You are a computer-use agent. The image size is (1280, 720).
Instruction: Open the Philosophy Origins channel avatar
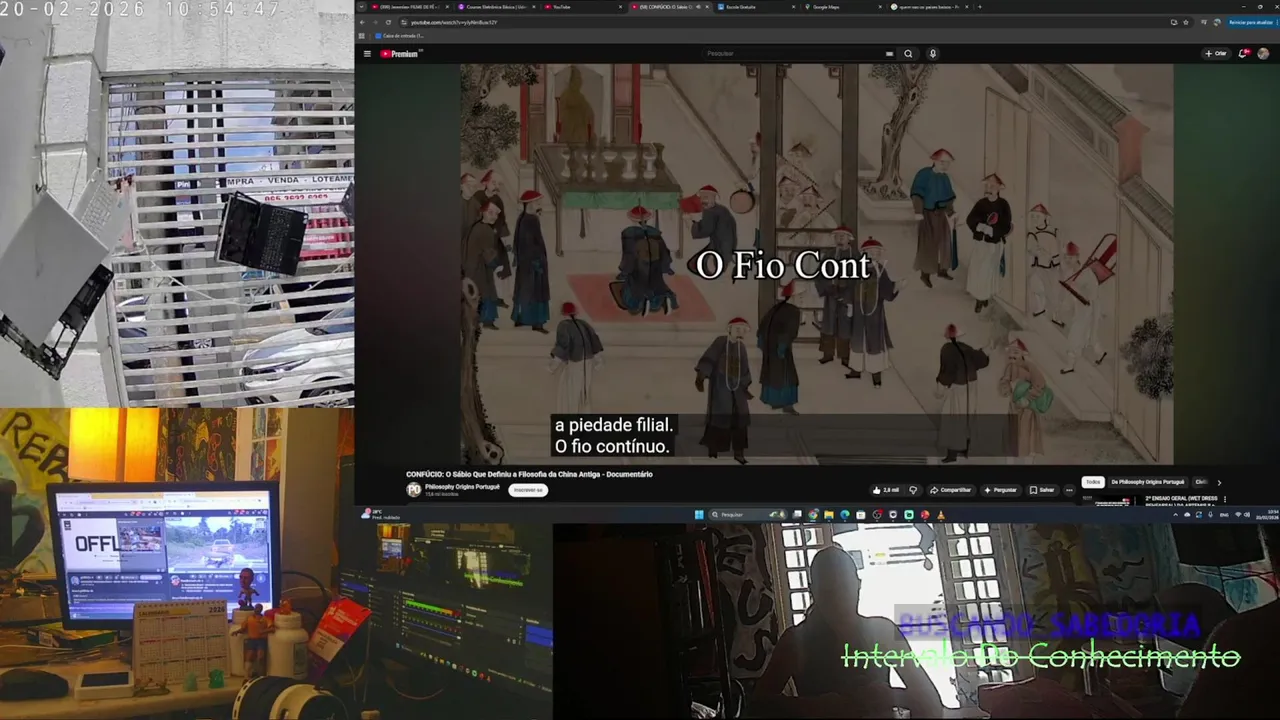pyautogui.click(x=413, y=490)
